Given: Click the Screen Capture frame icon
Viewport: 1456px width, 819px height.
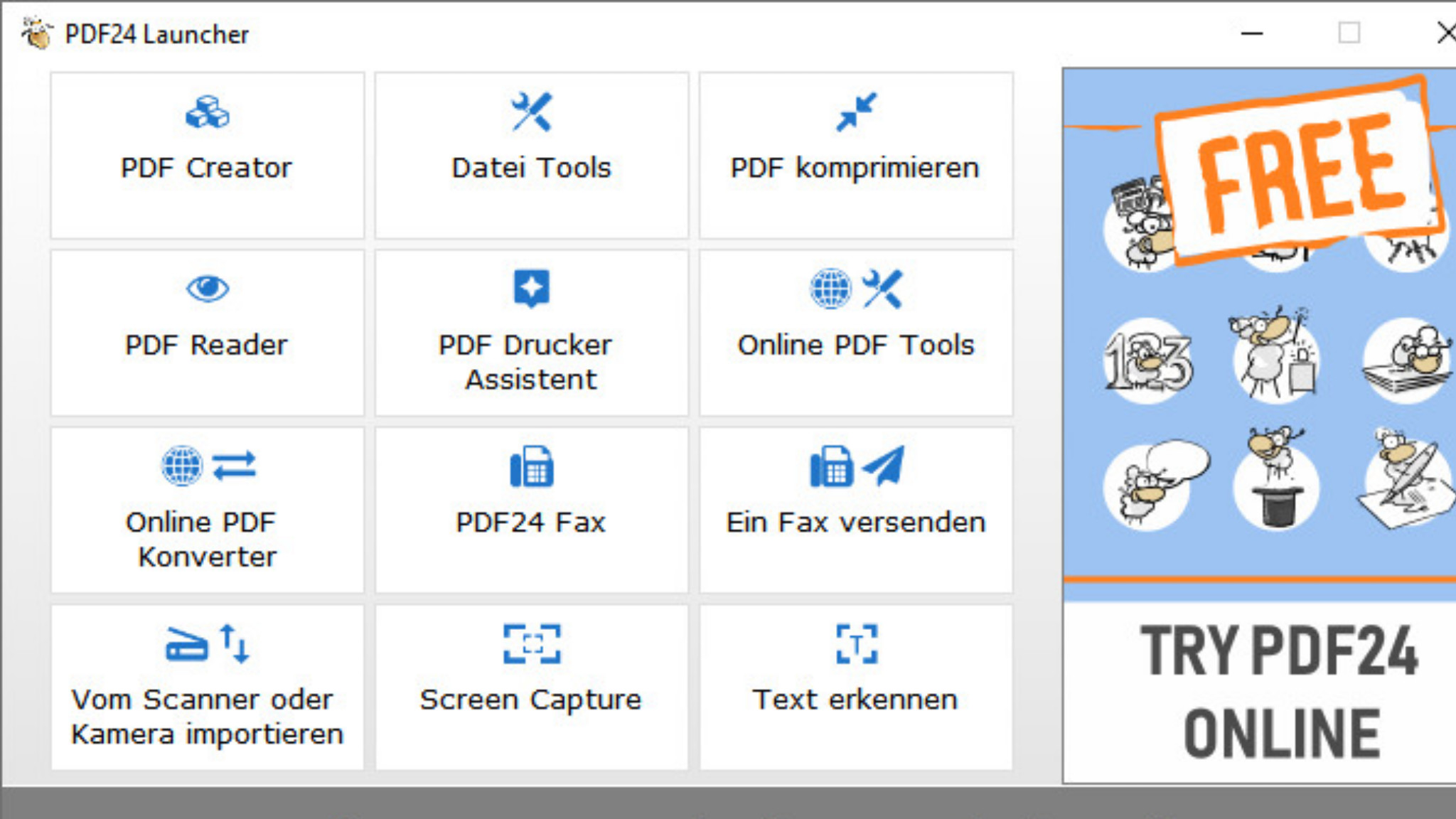Looking at the screenshot, I should point(531,644).
